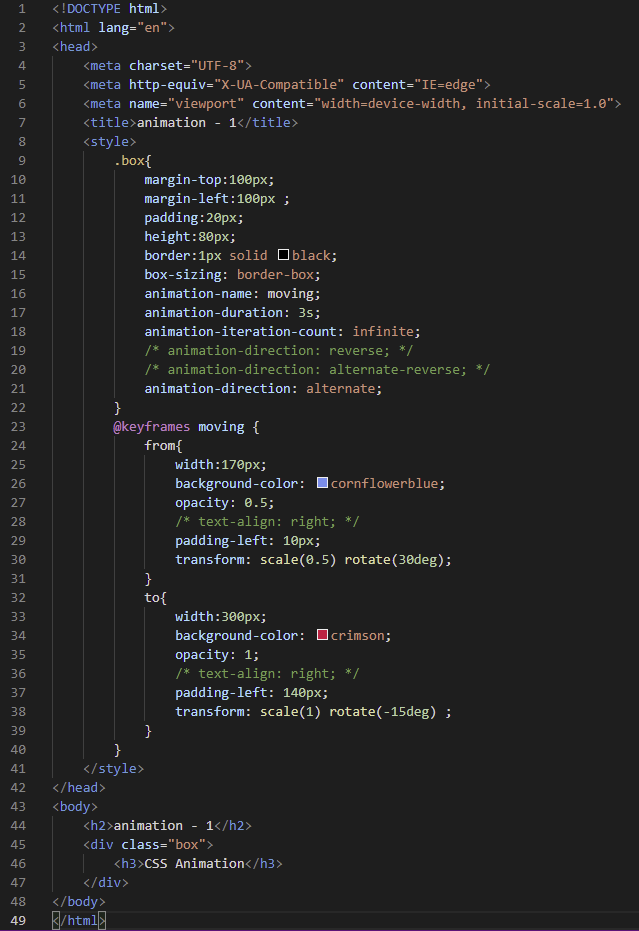Click line number 49 in the gutter
The image size is (639, 931).
pos(18,920)
